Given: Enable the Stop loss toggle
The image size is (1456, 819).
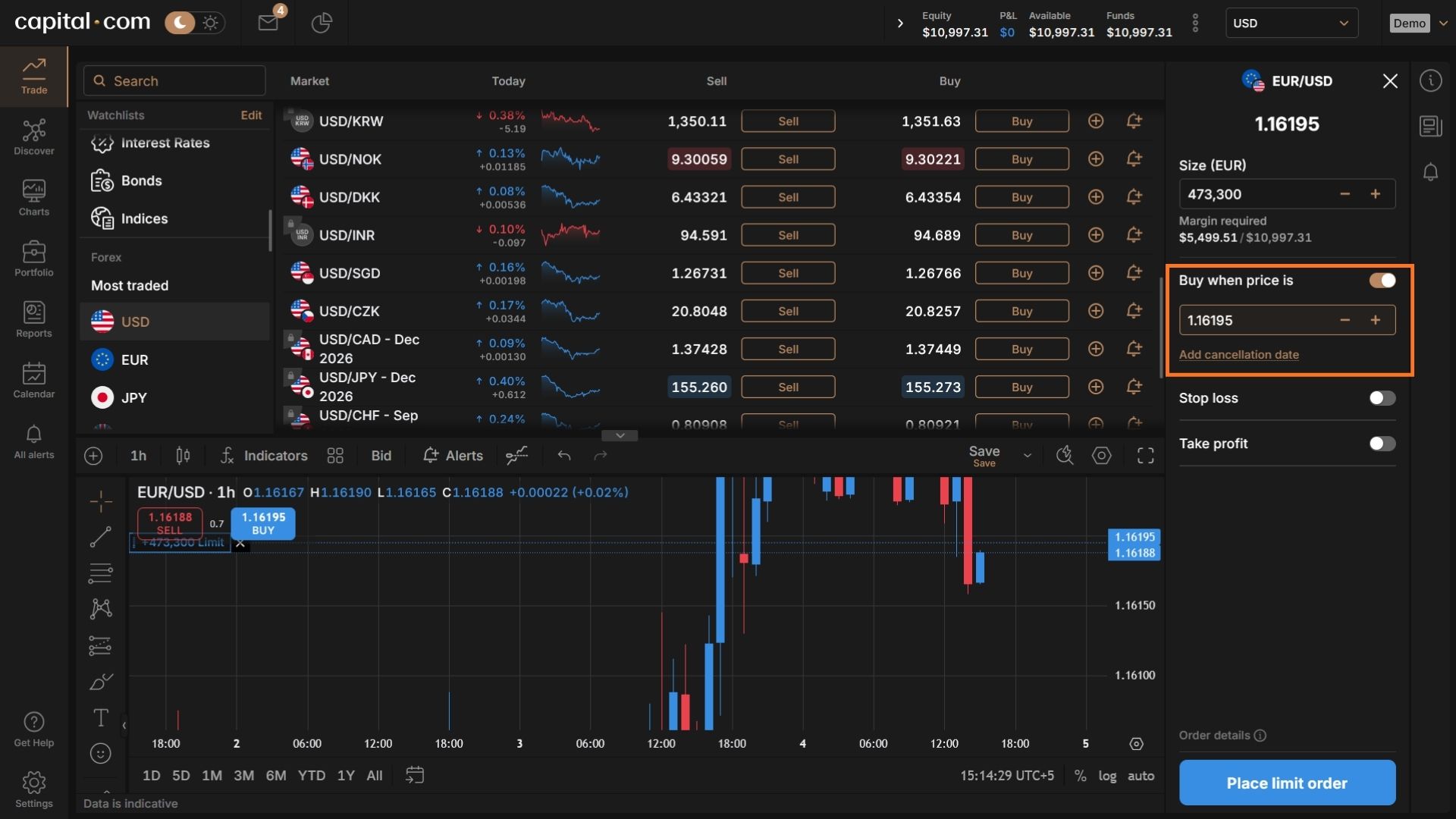Looking at the screenshot, I should [1382, 398].
